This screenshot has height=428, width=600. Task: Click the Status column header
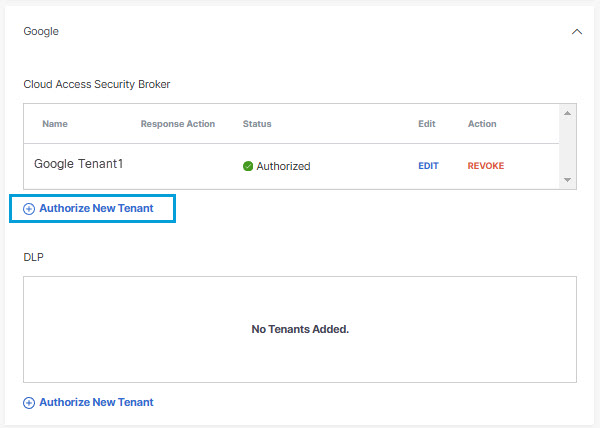point(257,124)
